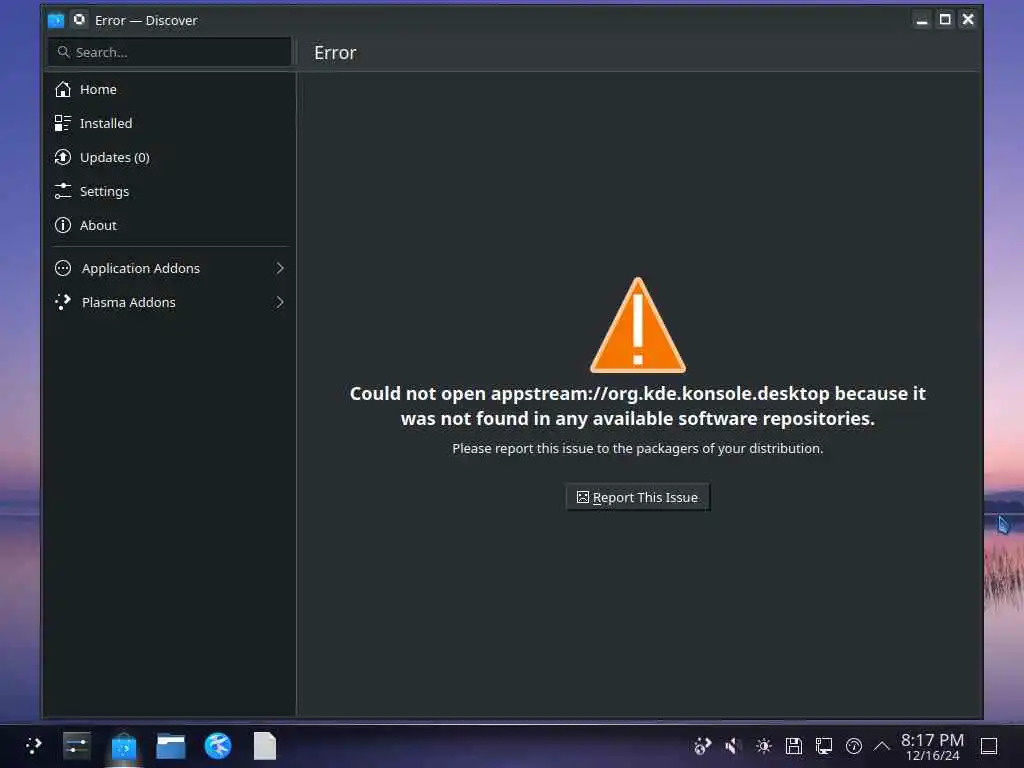
Task: Click the 8:17 PM clock
Action: tap(933, 746)
